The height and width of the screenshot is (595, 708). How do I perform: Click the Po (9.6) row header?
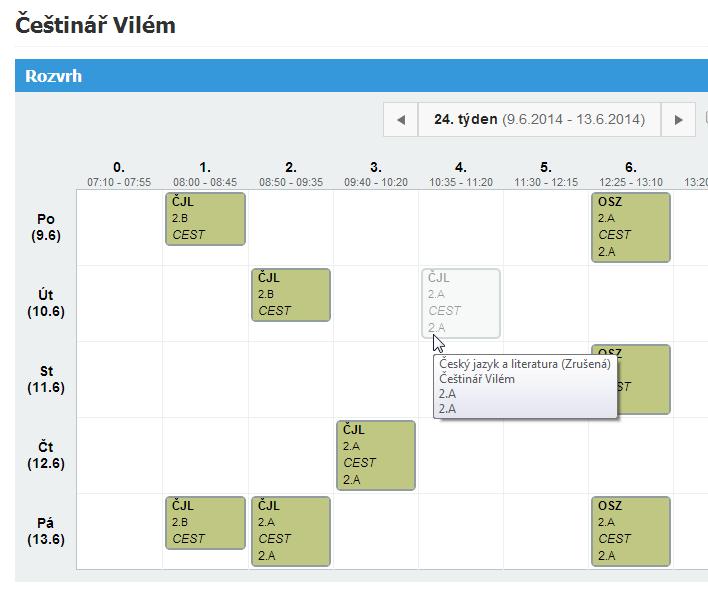46,227
